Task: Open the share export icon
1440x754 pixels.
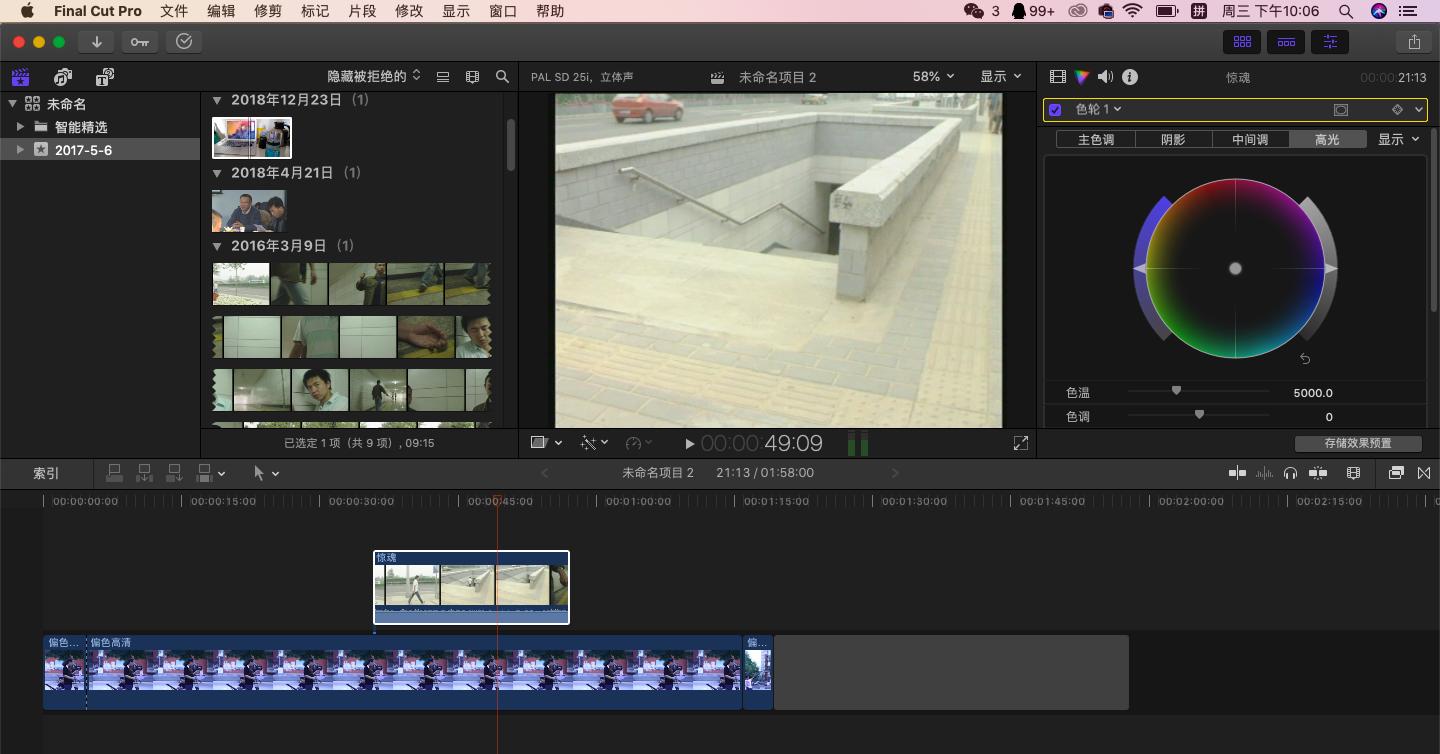Action: [1413, 42]
